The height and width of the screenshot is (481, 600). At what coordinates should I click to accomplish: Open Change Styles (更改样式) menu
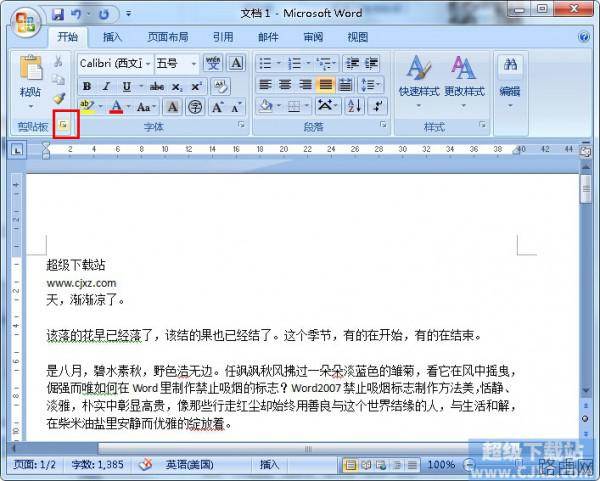464,81
